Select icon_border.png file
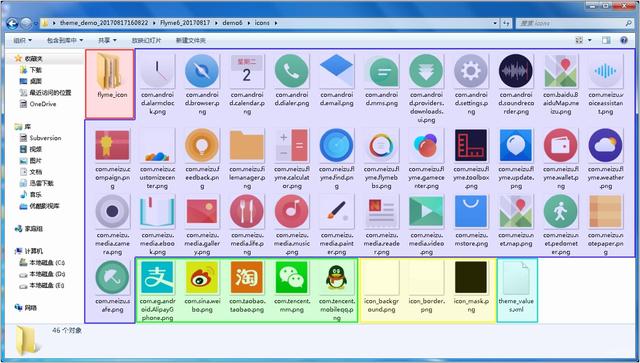 point(426,278)
